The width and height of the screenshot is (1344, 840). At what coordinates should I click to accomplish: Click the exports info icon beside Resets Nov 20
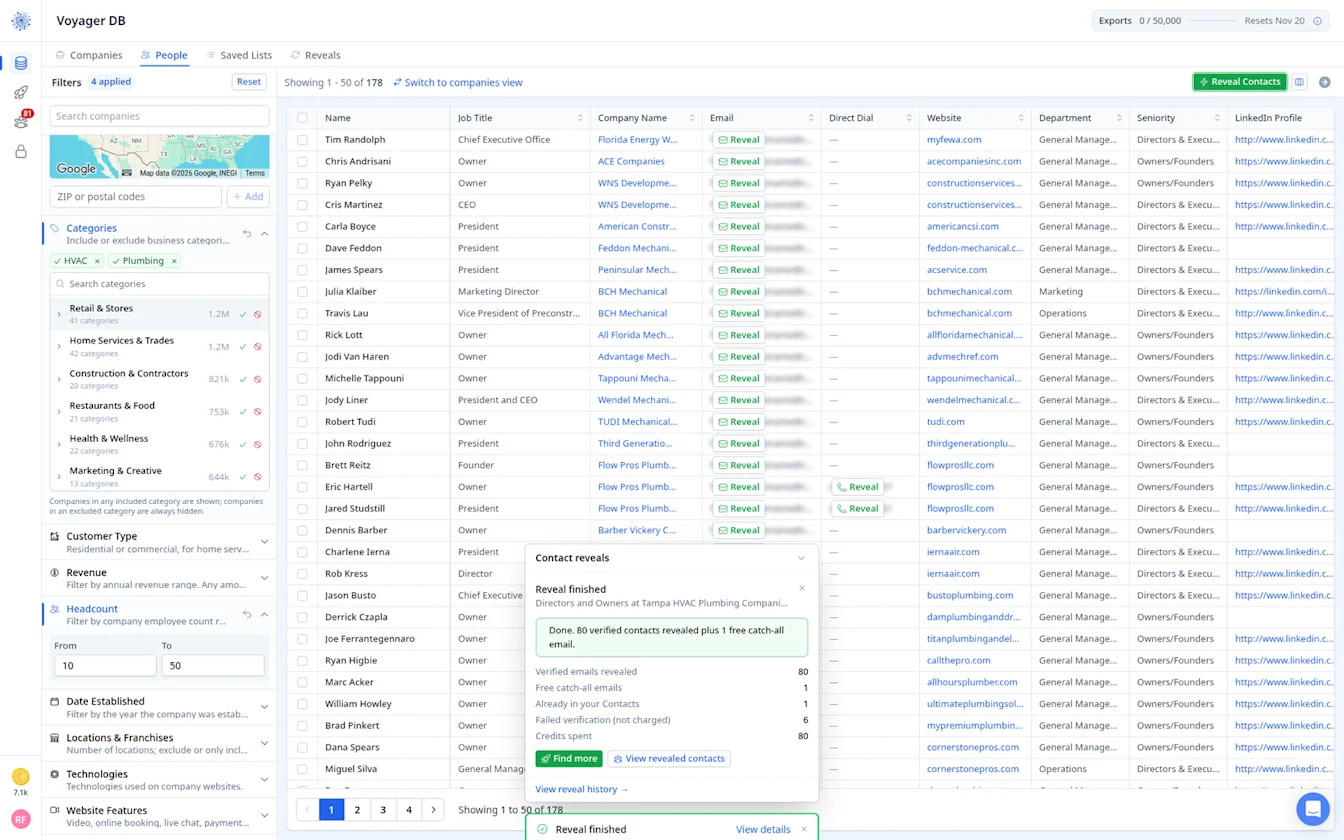coord(1317,21)
